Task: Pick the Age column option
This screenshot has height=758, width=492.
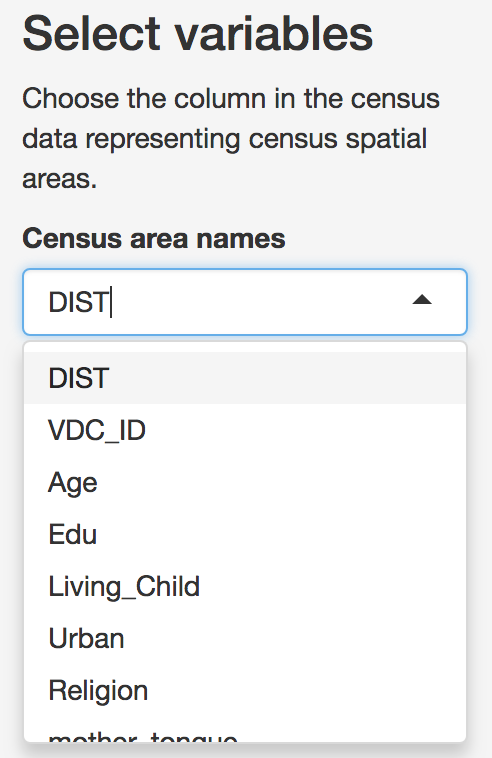Action: click(x=245, y=482)
